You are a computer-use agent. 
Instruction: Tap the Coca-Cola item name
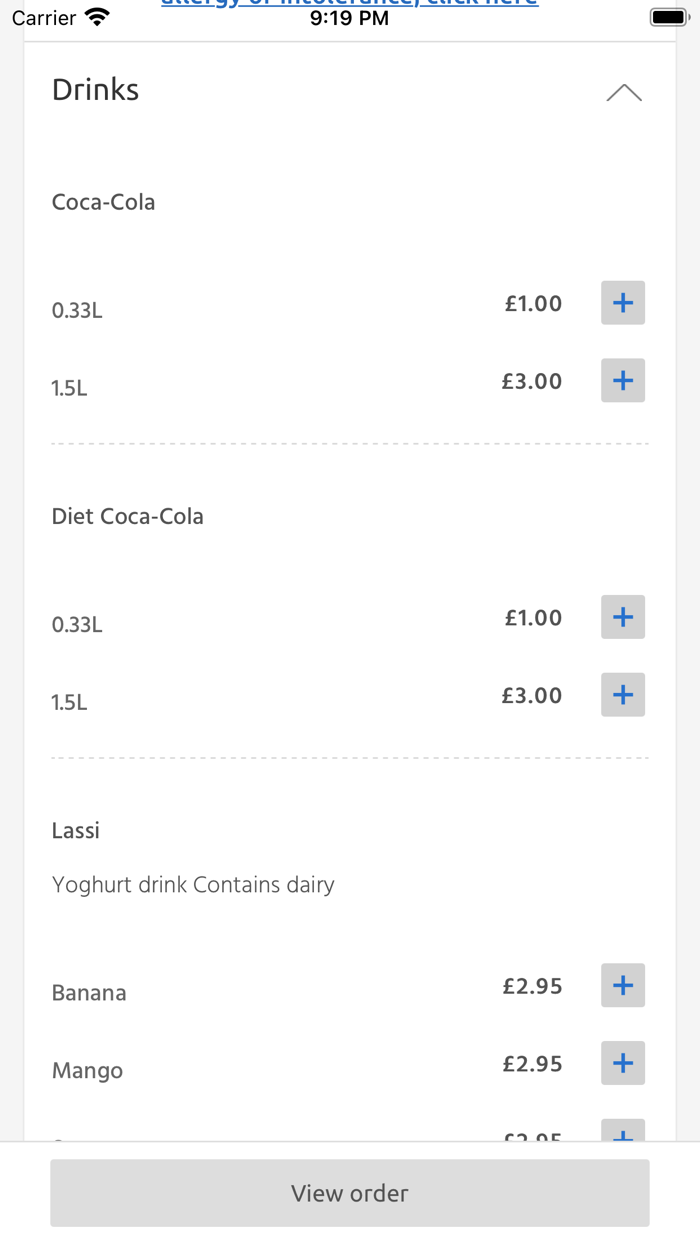pos(103,202)
